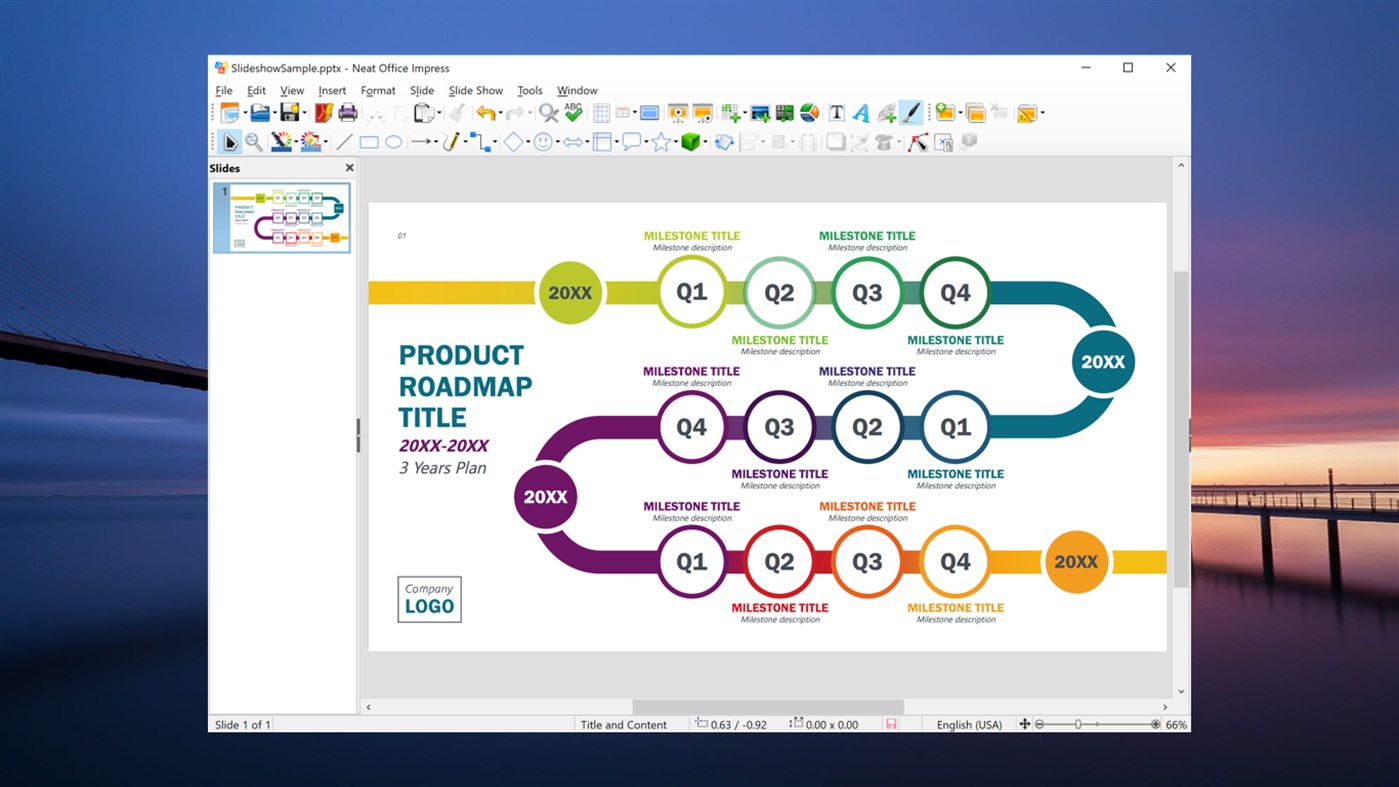Screen dimensions: 1399x787
Task: Insert a text box using the toolbar icon
Action: (837, 112)
